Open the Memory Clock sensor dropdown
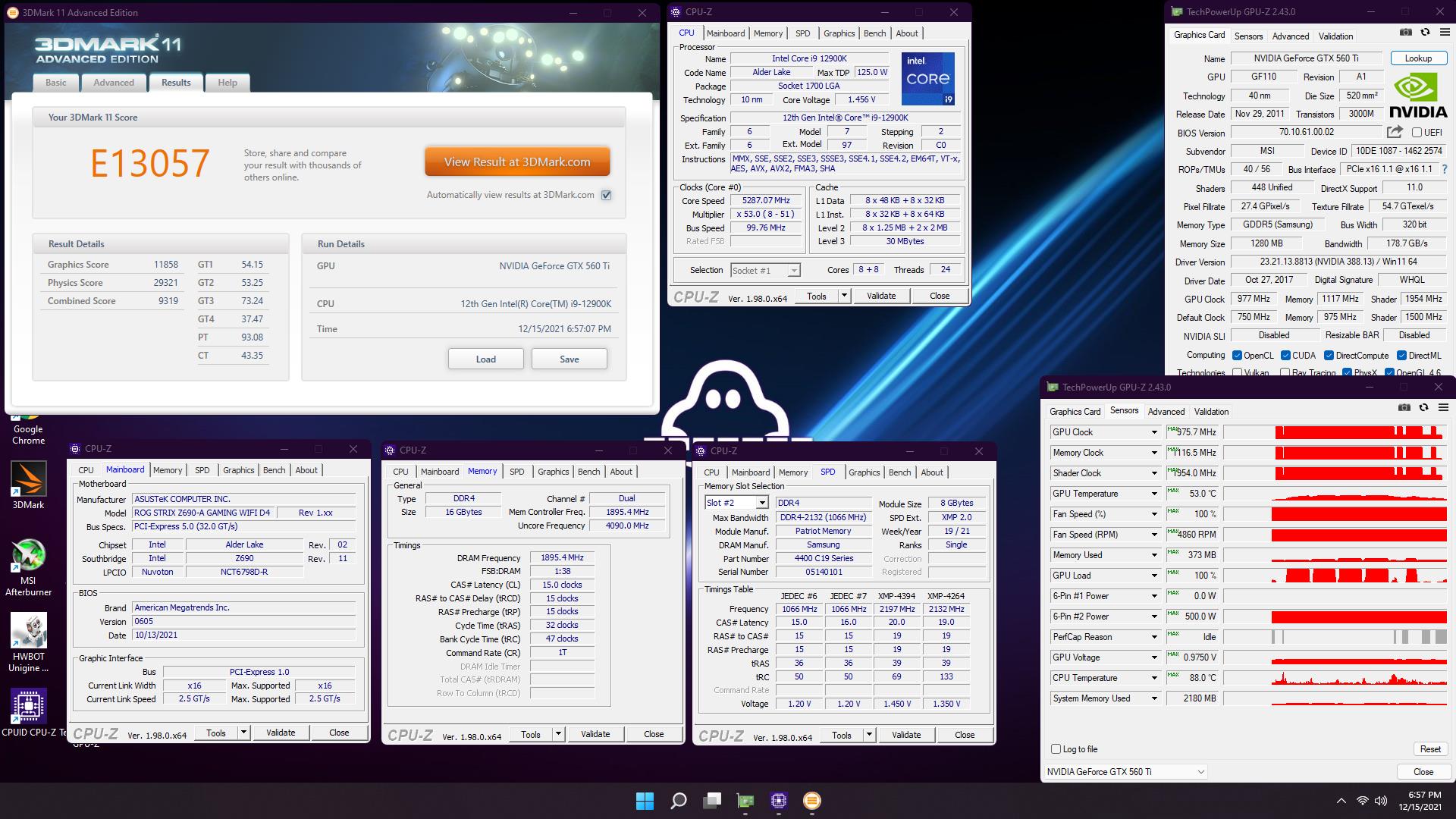1456x819 pixels. (1154, 453)
